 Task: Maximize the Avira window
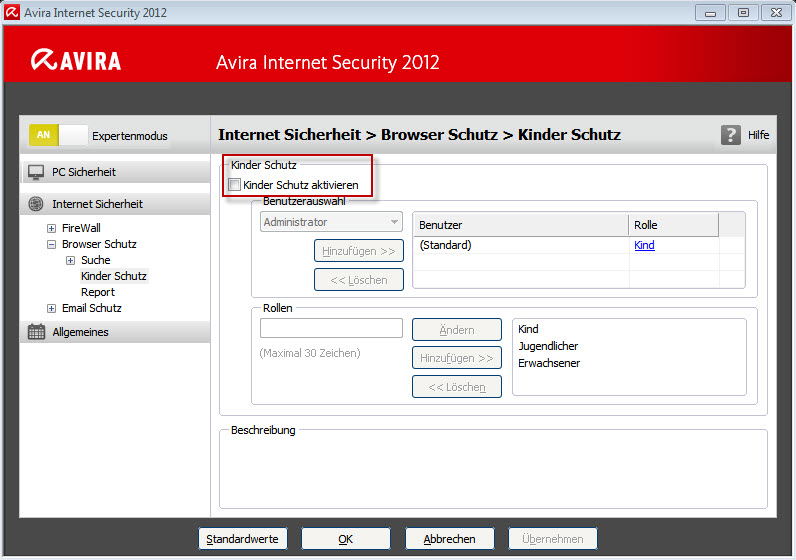[x=743, y=13]
